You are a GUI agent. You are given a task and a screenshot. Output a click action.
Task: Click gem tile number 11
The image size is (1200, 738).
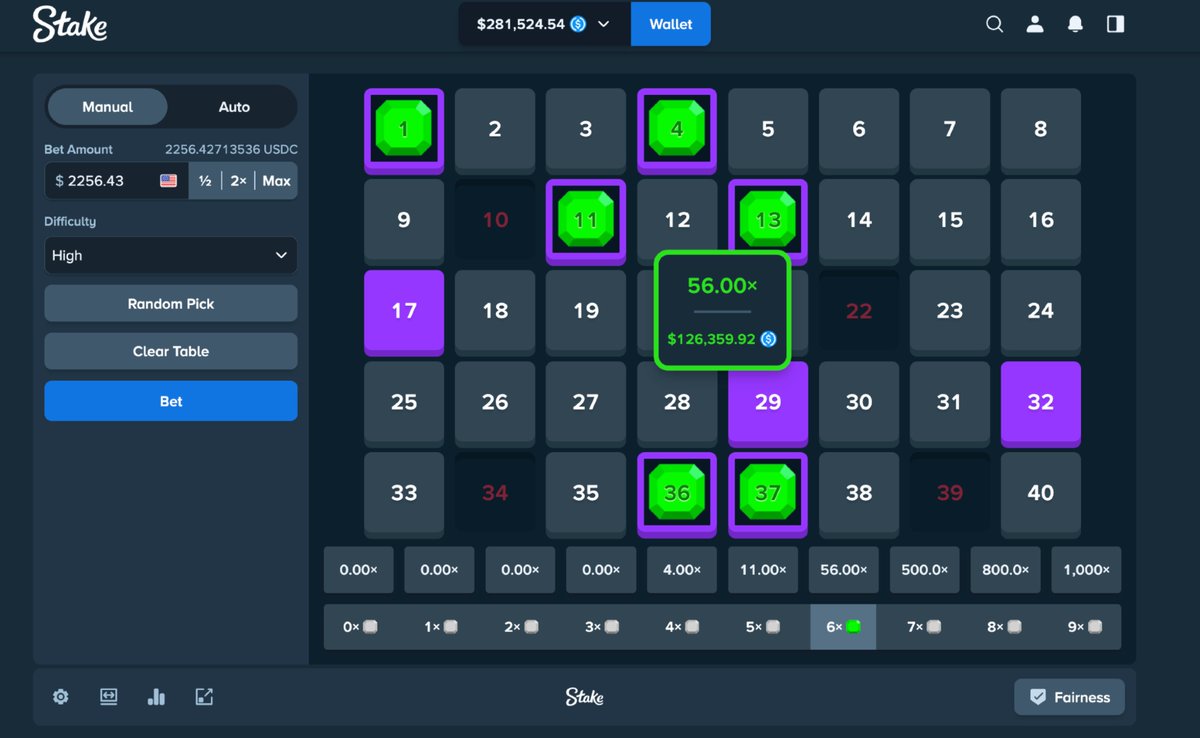586,221
